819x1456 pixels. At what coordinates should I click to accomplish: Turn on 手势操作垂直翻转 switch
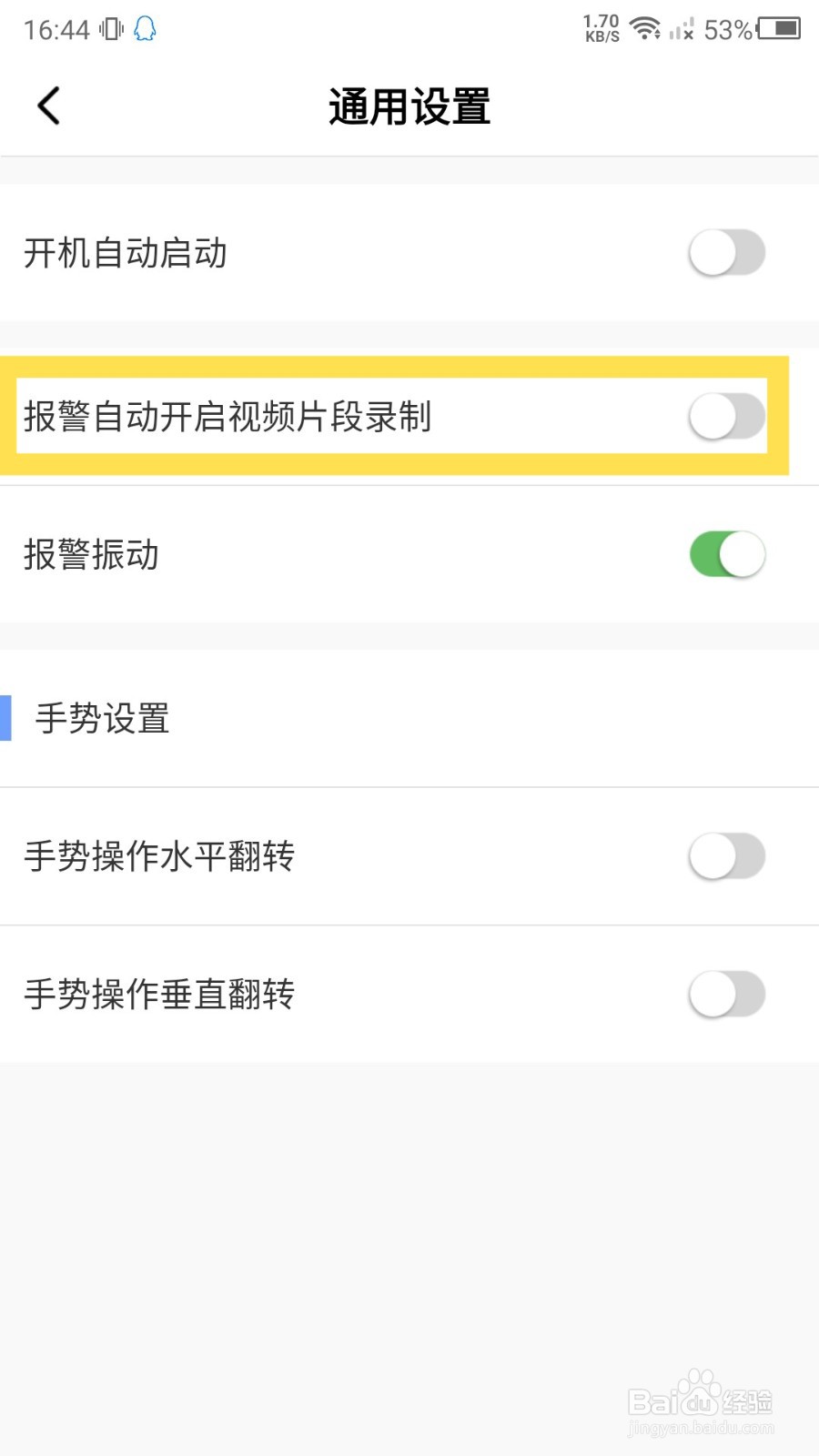[x=726, y=994]
